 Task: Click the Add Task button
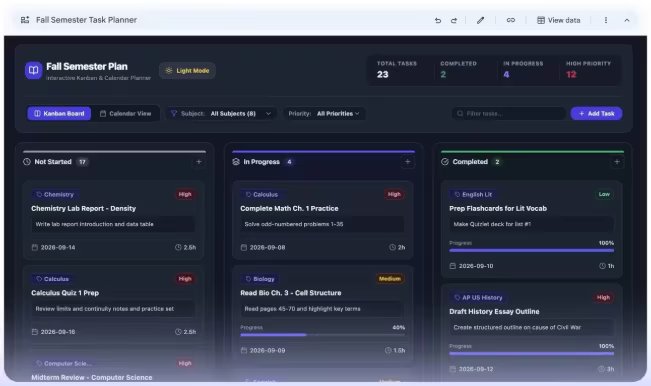click(596, 113)
